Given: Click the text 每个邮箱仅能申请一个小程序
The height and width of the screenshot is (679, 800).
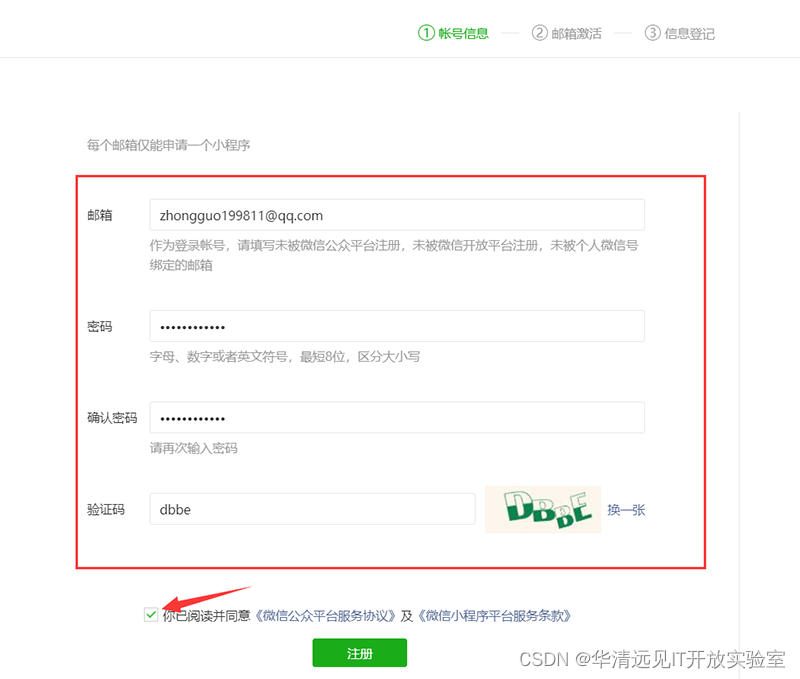Looking at the screenshot, I should [168, 145].
